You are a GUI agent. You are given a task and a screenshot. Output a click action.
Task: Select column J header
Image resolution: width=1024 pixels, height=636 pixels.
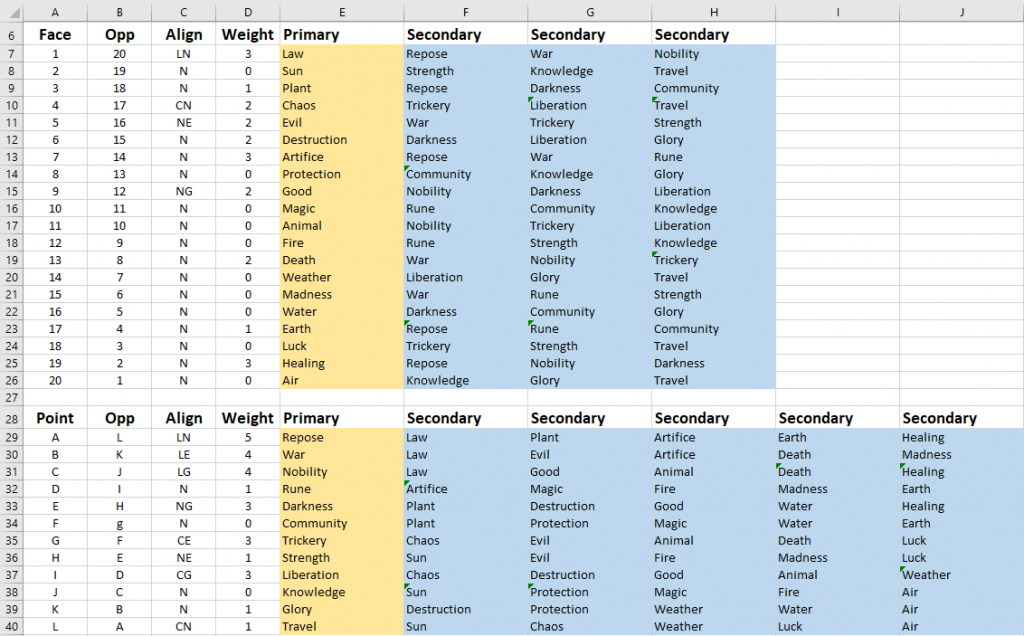(x=961, y=12)
